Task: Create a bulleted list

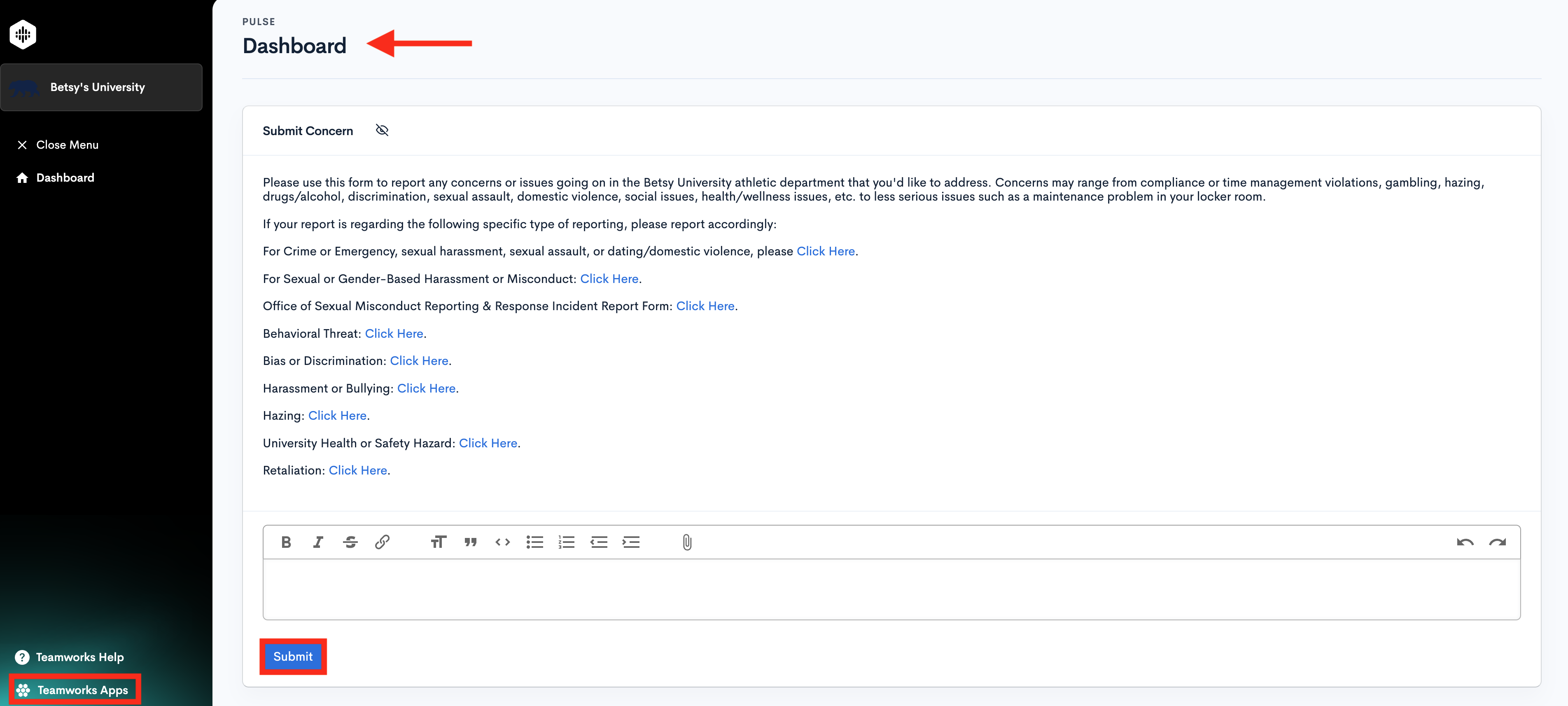Action: click(x=534, y=542)
